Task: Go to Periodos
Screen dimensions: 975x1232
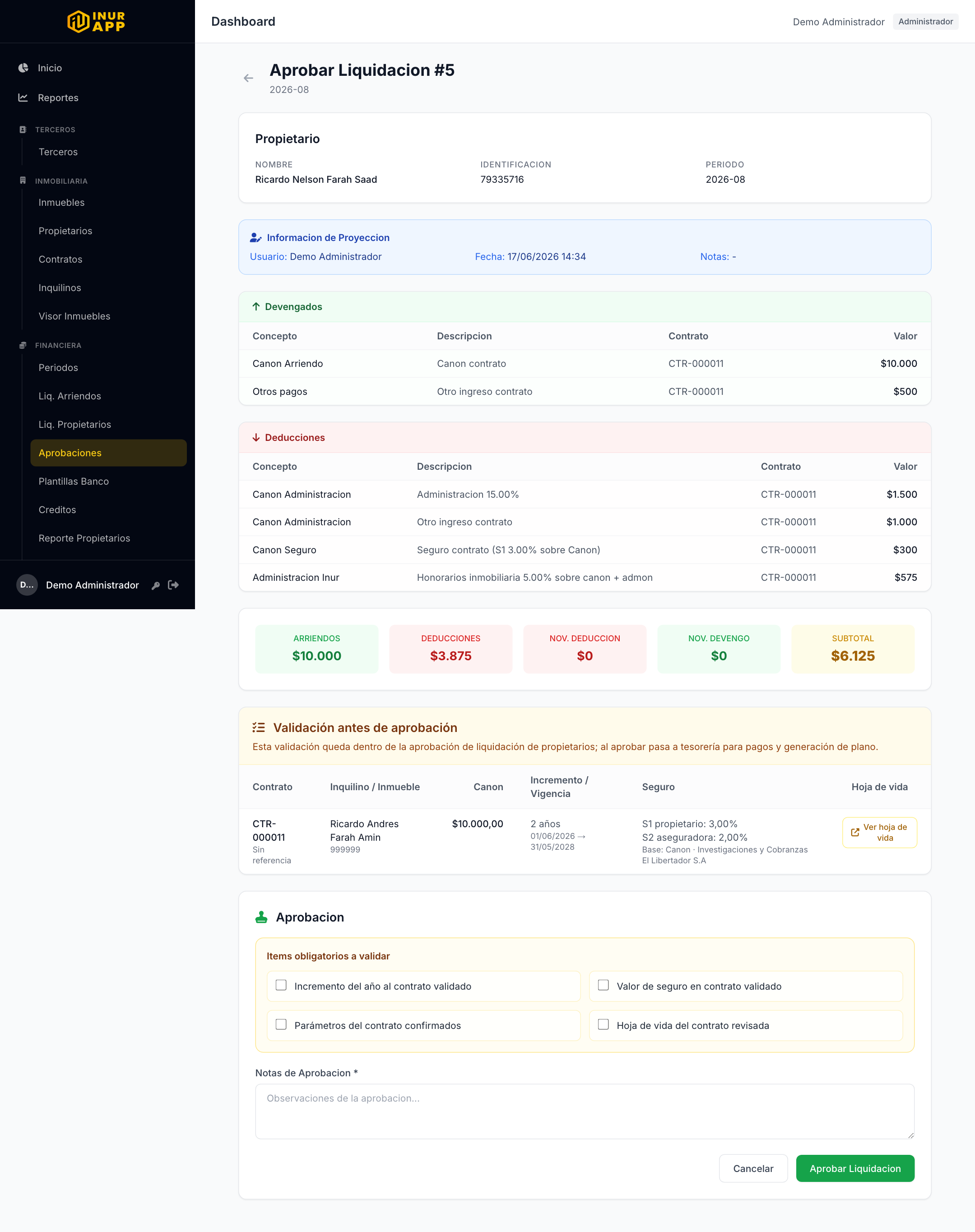Action: (108, 367)
